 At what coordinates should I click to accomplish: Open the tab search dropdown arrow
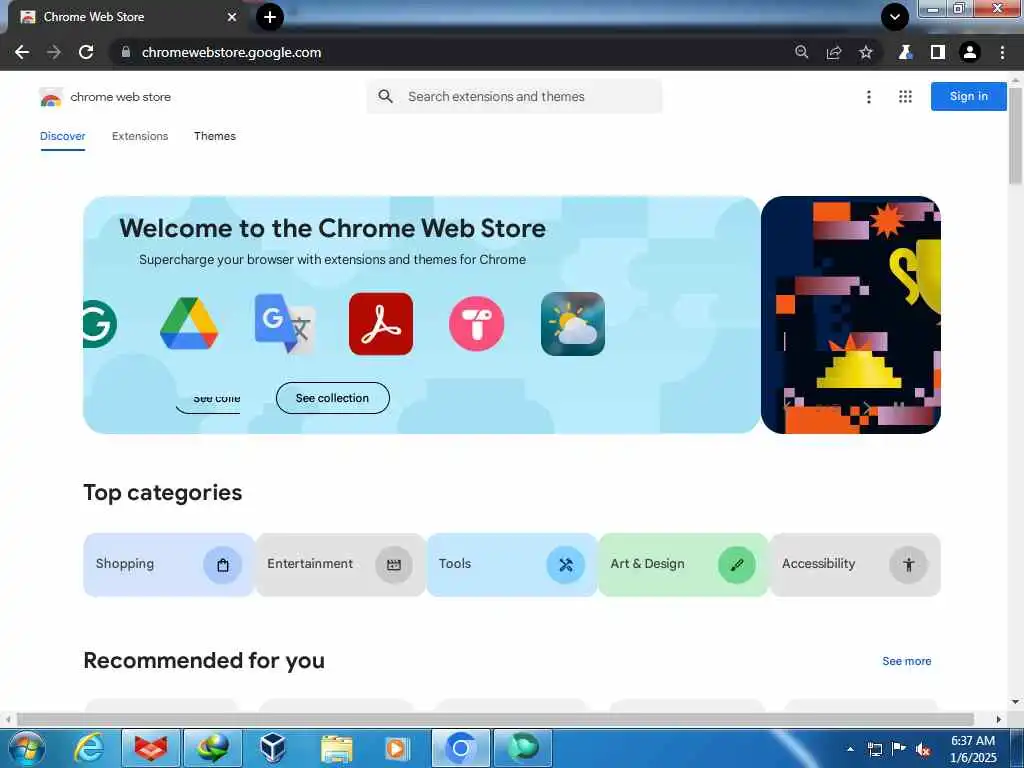(x=895, y=17)
